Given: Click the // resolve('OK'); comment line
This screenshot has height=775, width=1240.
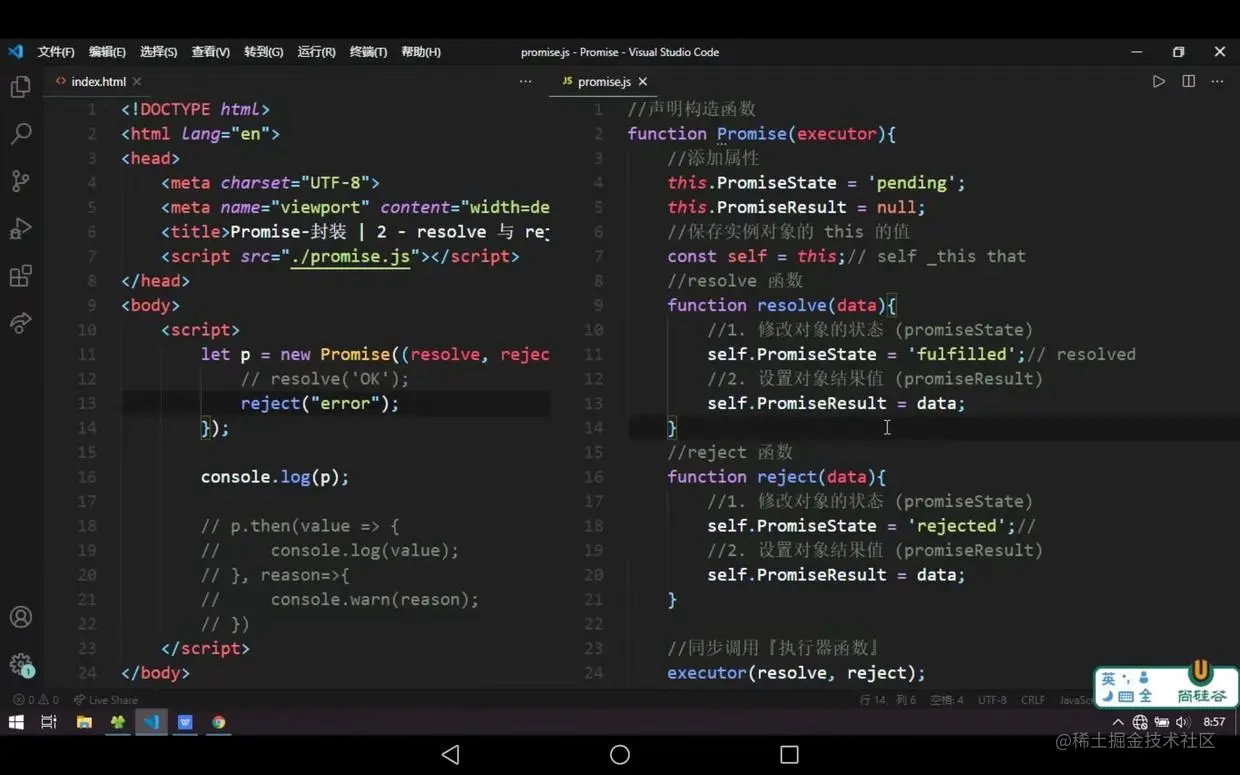Looking at the screenshot, I should tap(325, 379).
